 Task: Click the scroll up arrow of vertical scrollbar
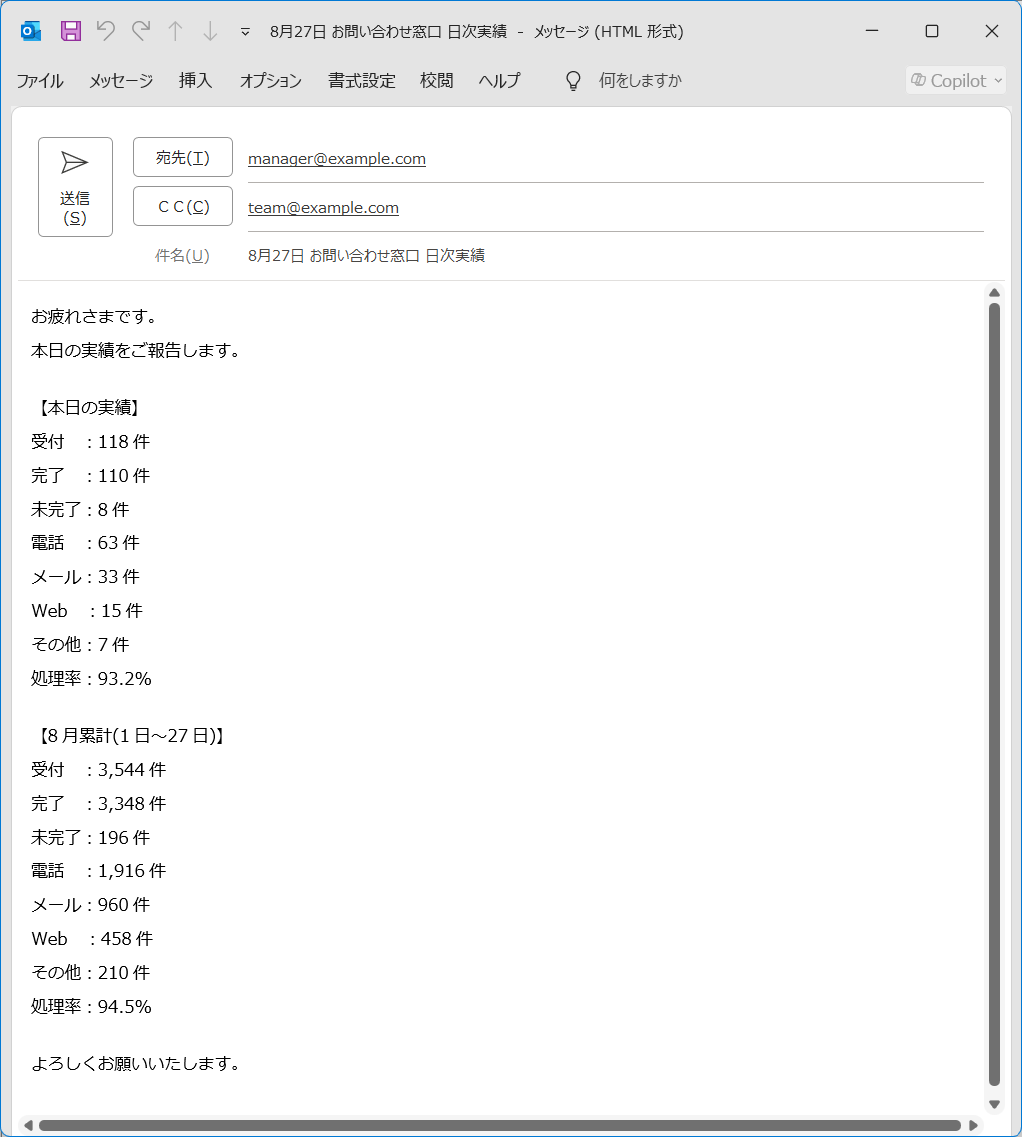(x=994, y=293)
